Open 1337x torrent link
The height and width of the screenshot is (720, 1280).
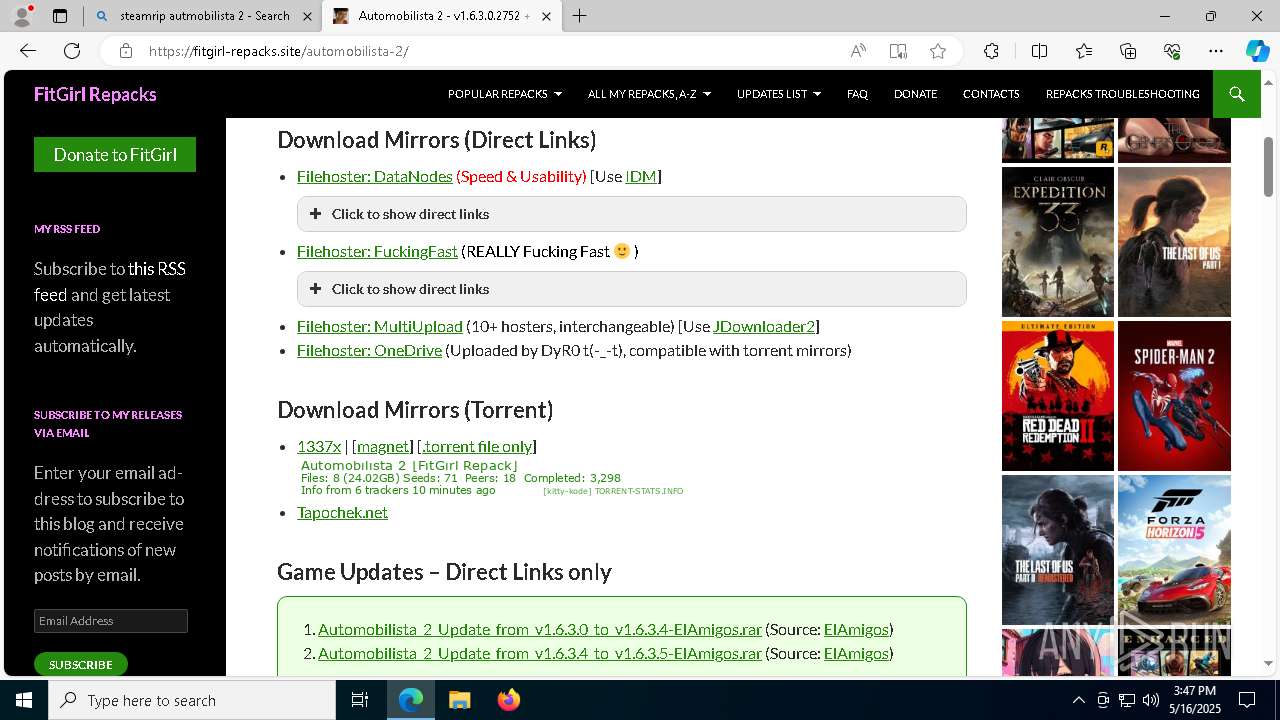tap(319, 446)
